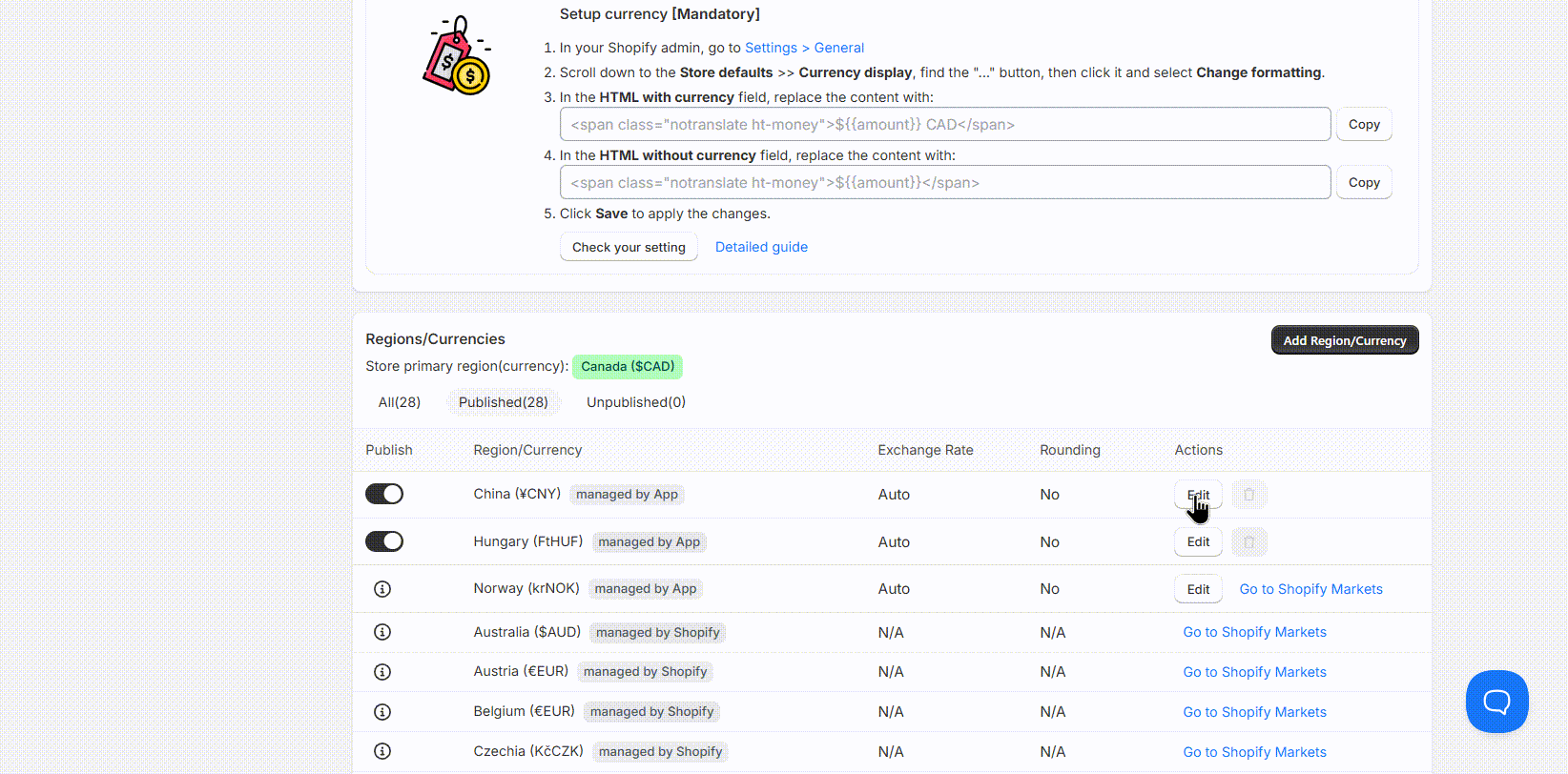
Task: Go to Shopify Markets for Australia
Action: point(1254,632)
